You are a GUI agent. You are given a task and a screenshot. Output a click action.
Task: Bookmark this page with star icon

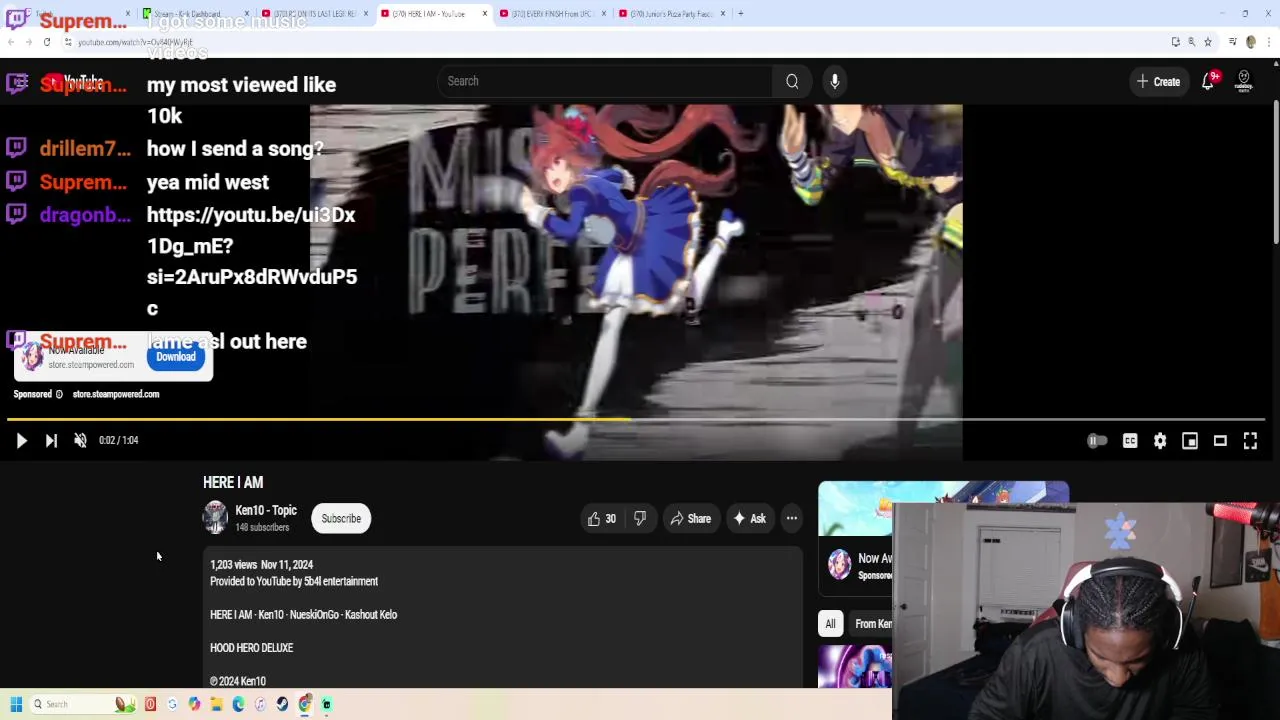pos(1208,42)
